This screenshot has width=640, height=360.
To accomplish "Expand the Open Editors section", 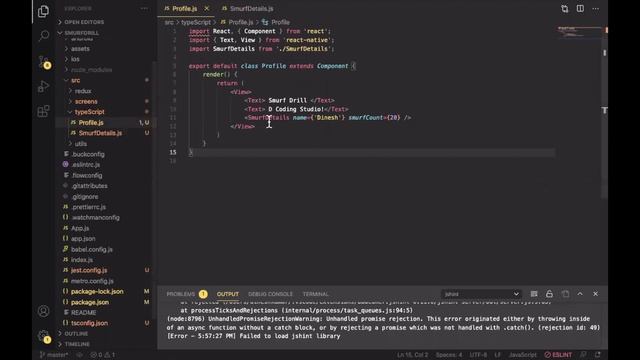I will pos(84,22).
